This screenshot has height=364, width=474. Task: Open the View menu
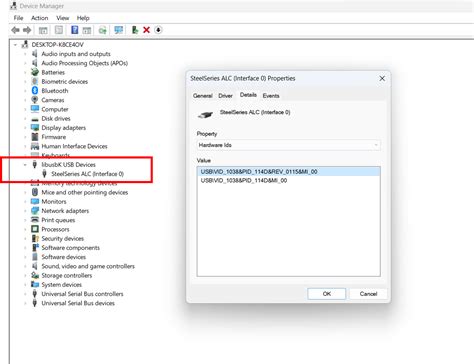[x=63, y=18]
